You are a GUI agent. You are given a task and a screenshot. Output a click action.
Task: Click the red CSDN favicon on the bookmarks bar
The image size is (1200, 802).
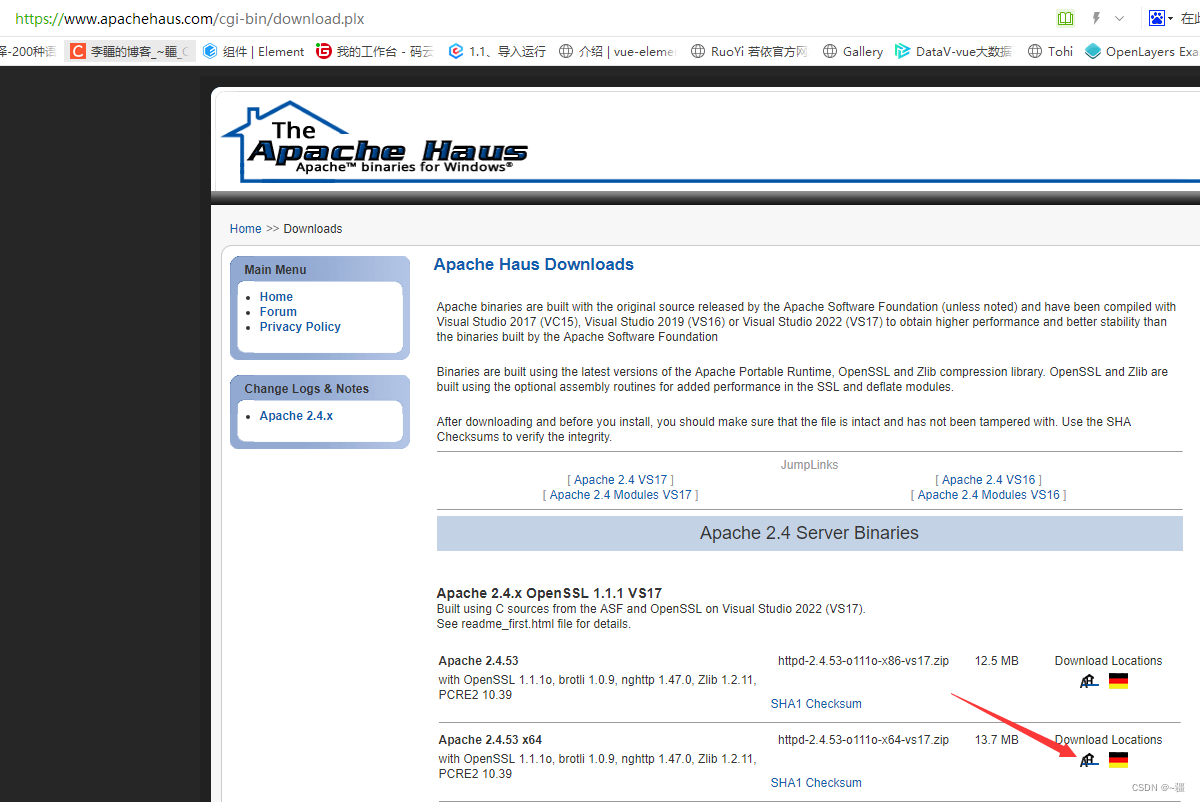(77, 50)
